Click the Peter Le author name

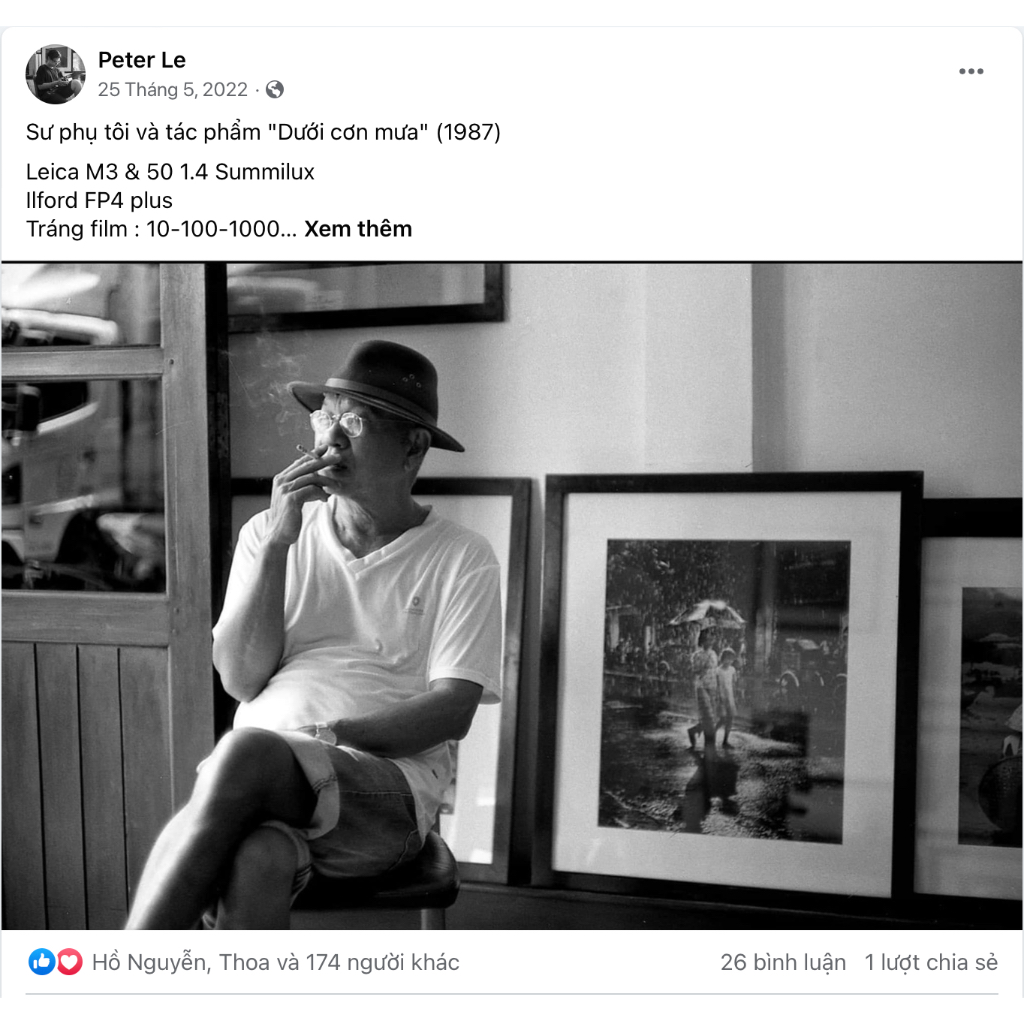click(x=142, y=60)
